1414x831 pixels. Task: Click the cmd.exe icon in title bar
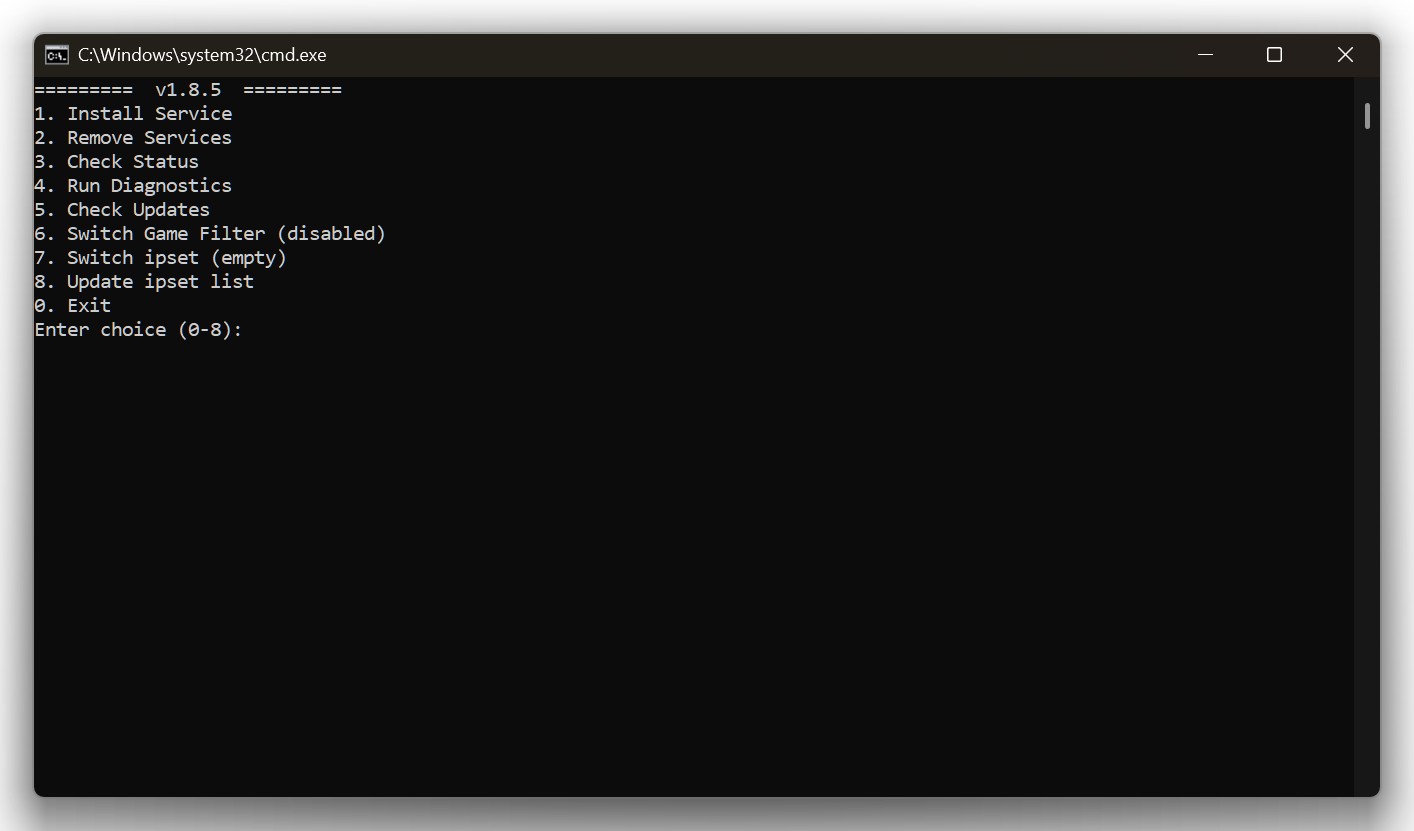coord(57,55)
